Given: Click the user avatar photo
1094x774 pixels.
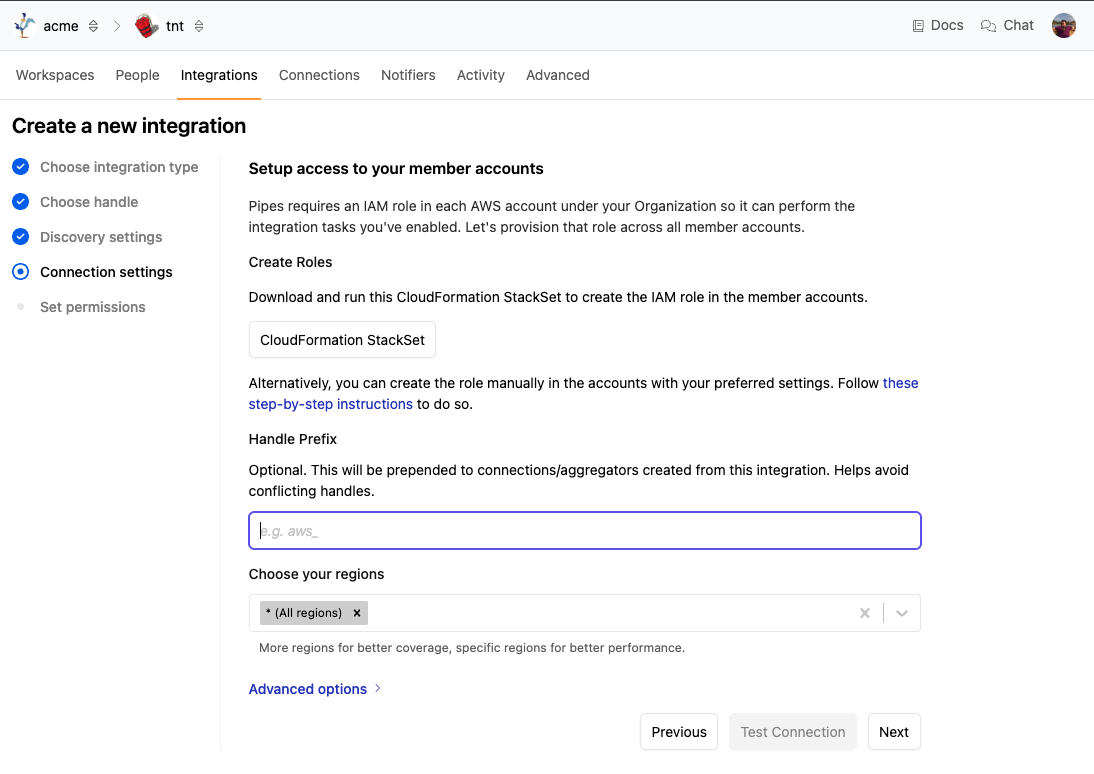Looking at the screenshot, I should (1063, 25).
